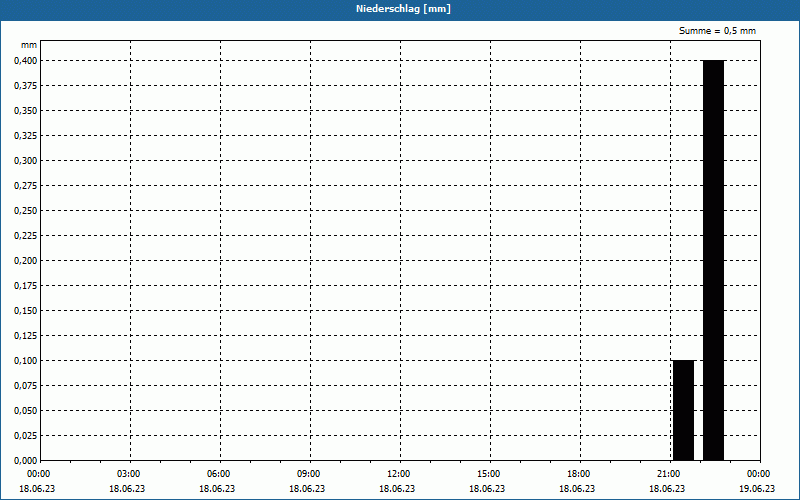Screen dimensions: 800x500
Task: Click the 18:00 time label
Action: click(579, 474)
